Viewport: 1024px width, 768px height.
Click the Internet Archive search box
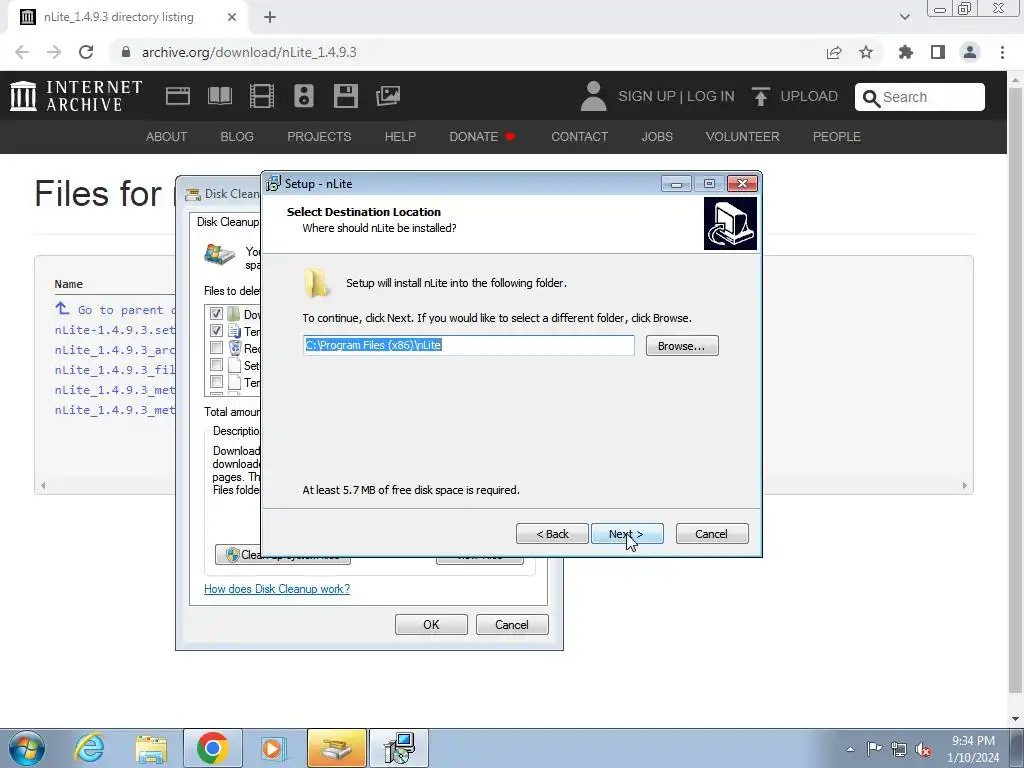pos(920,97)
